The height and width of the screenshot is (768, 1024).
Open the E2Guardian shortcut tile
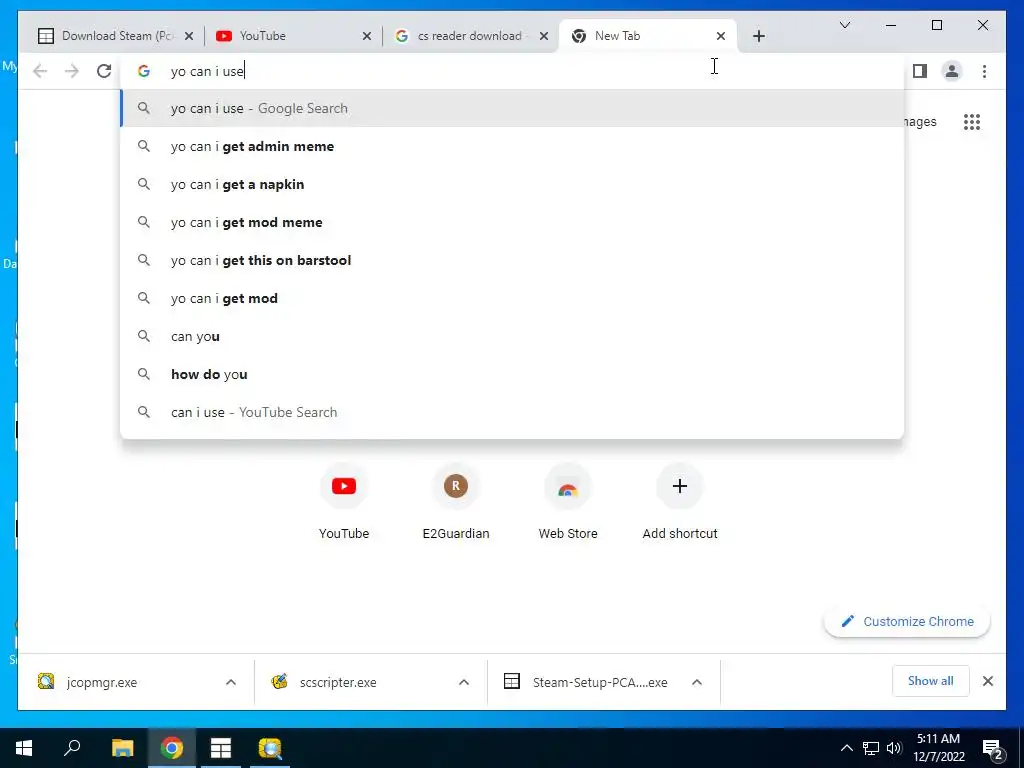(456, 502)
